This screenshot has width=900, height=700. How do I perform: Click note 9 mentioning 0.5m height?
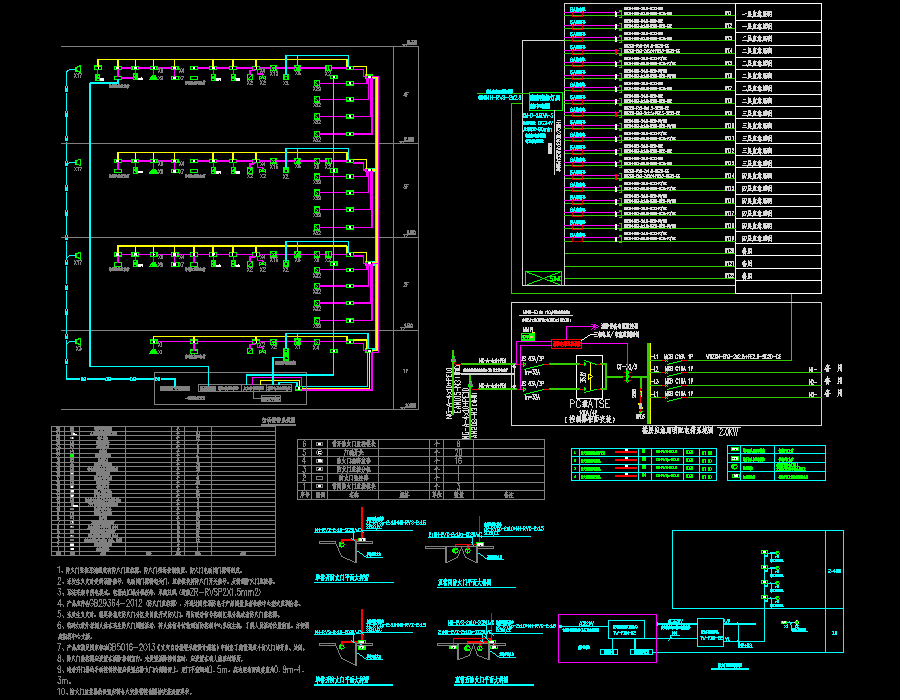[182, 674]
